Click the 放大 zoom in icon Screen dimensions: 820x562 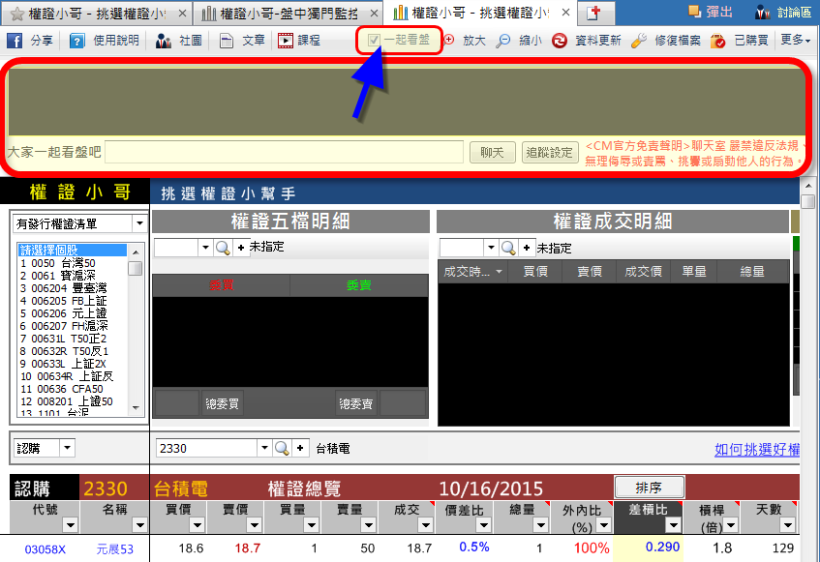pos(449,40)
